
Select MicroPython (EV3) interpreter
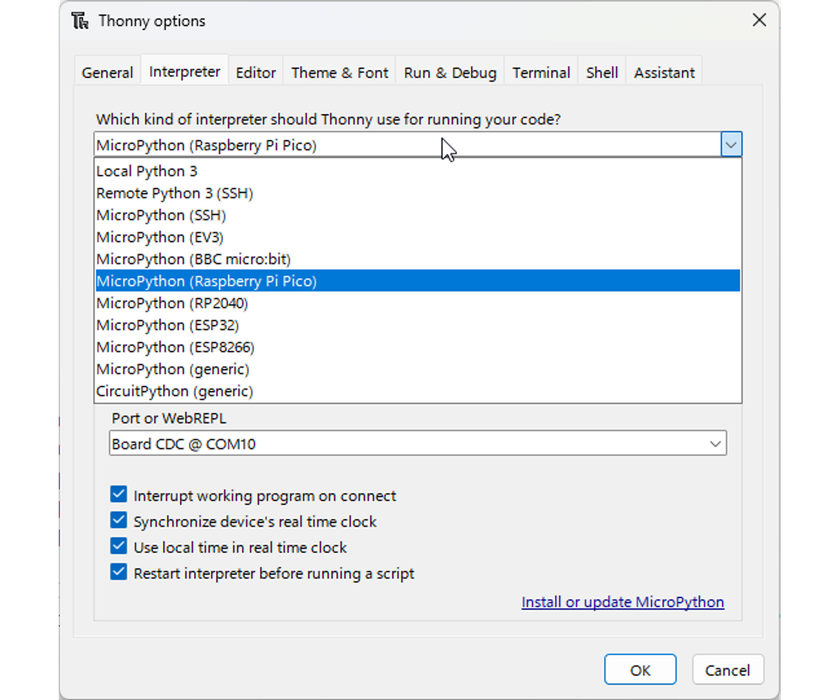click(418, 237)
